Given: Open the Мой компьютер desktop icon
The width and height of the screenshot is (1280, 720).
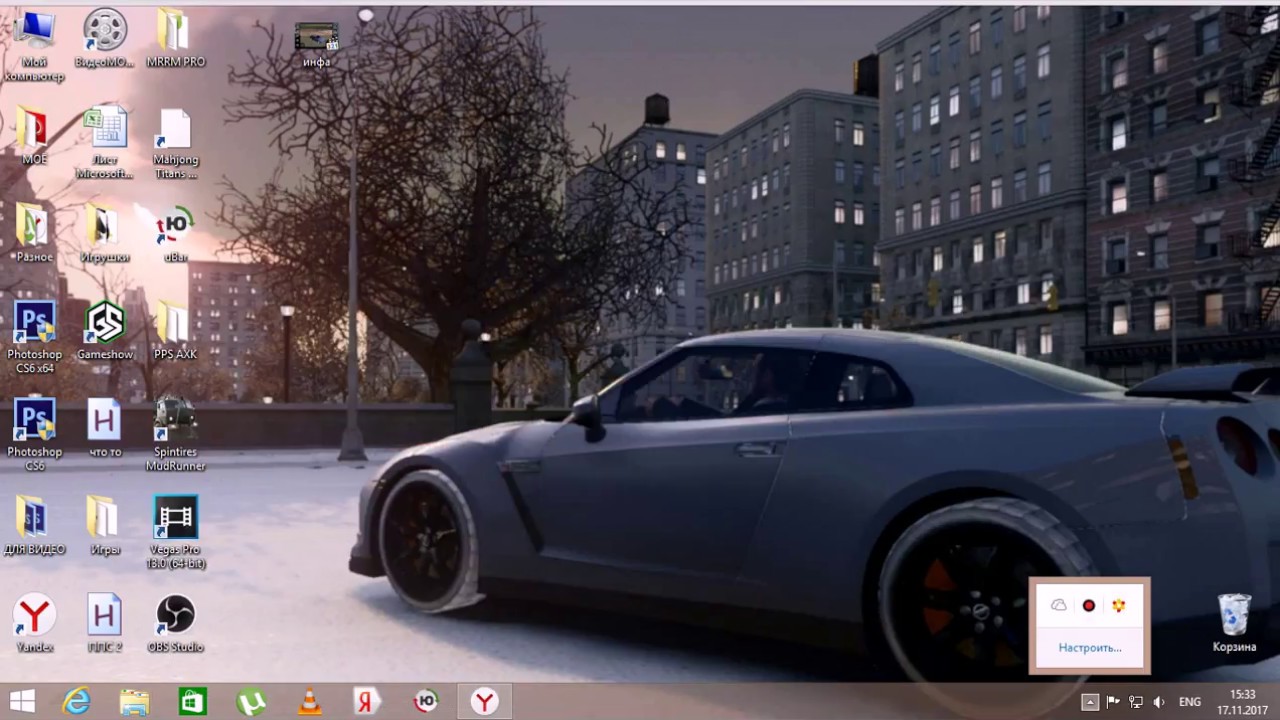Looking at the screenshot, I should coord(34,46).
